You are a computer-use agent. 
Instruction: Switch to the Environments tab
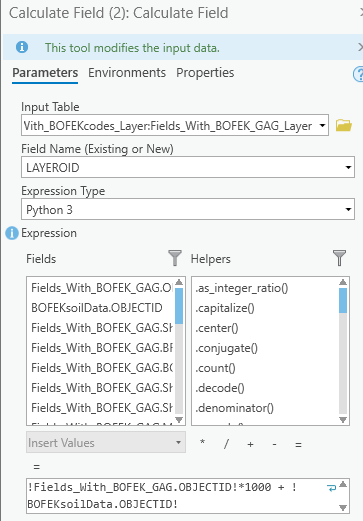pos(127,73)
